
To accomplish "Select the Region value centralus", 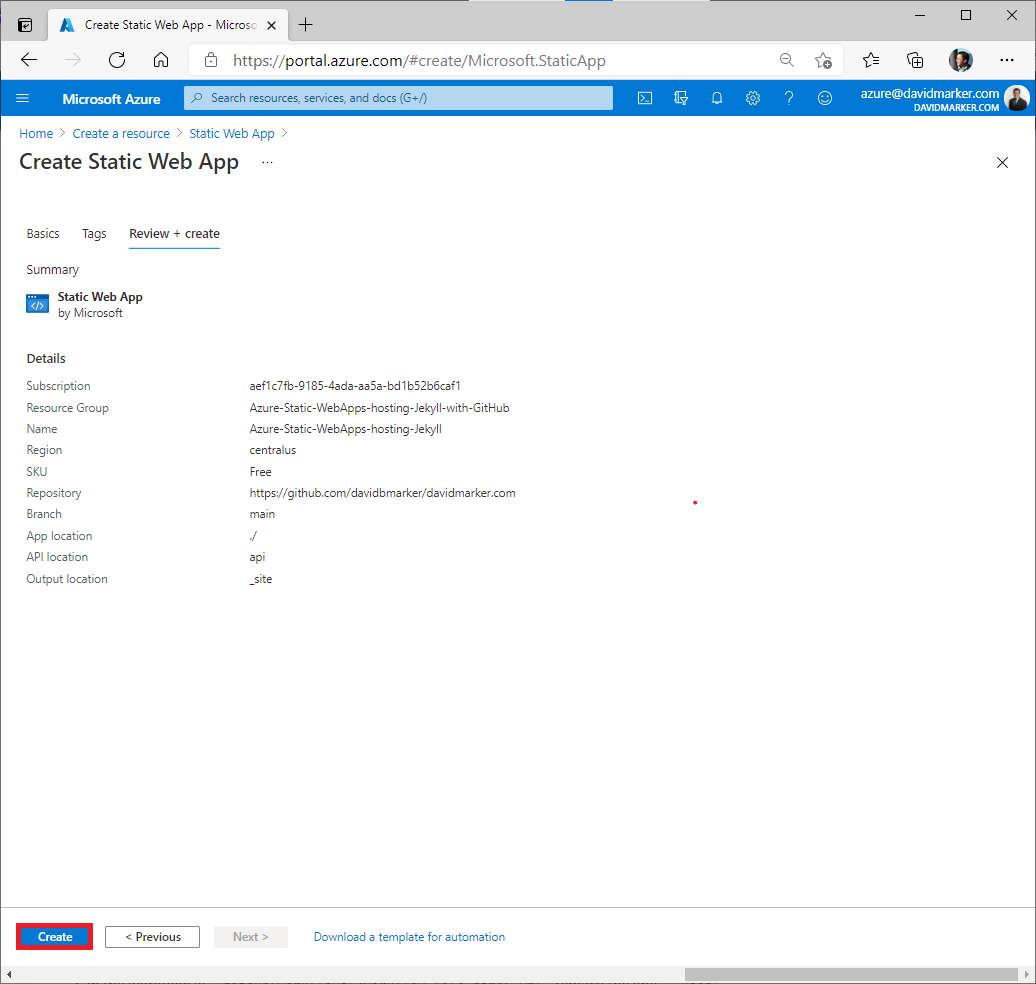I will [273, 450].
